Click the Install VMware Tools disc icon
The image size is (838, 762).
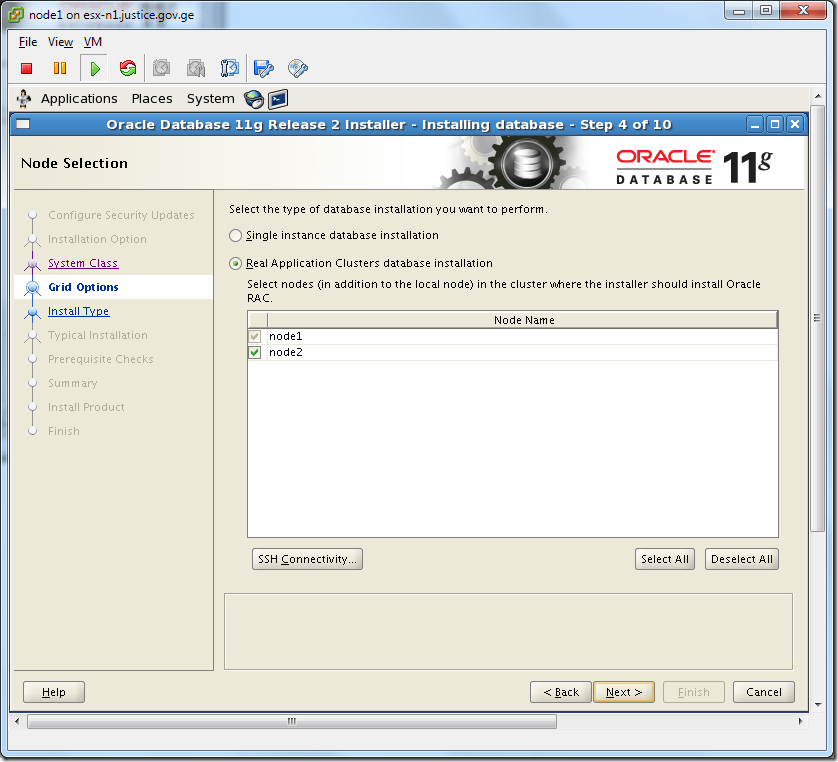[295, 68]
